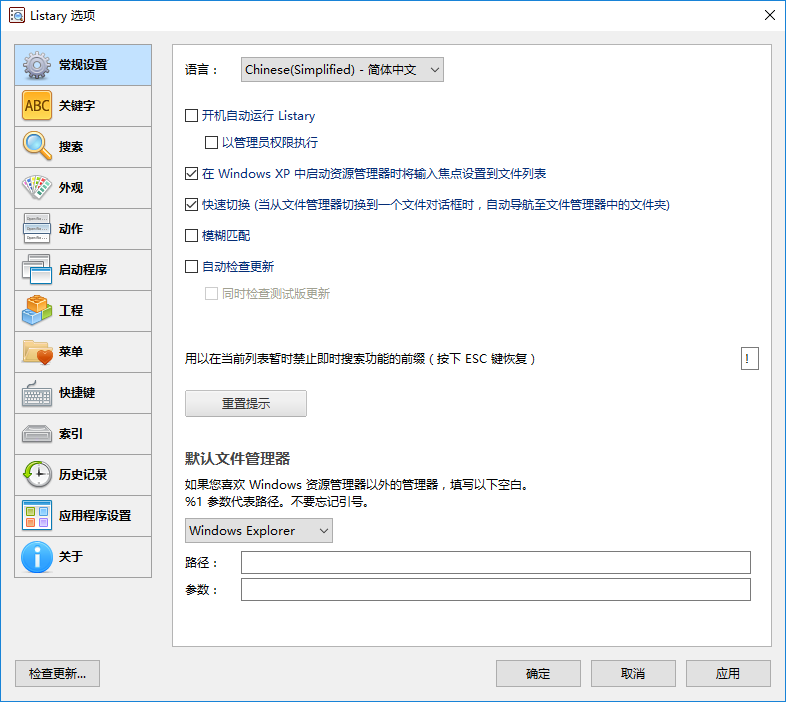Open the 关键字 settings tab
Screen dimensions: 786x702
coord(83,106)
